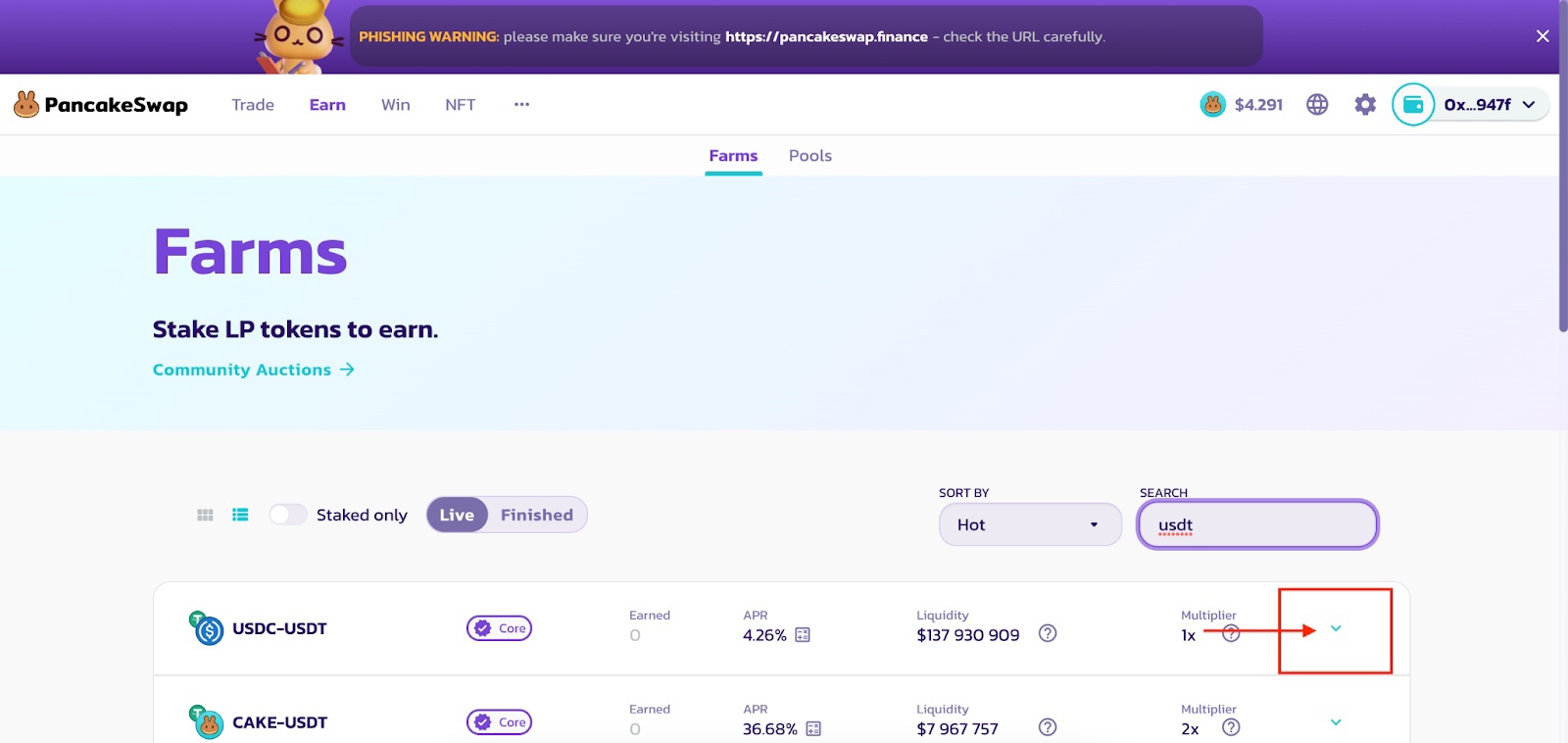Click the USDC-USDT farm name
Image resolution: width=1568 pixels, height=743 pixels.
[279, 628]
